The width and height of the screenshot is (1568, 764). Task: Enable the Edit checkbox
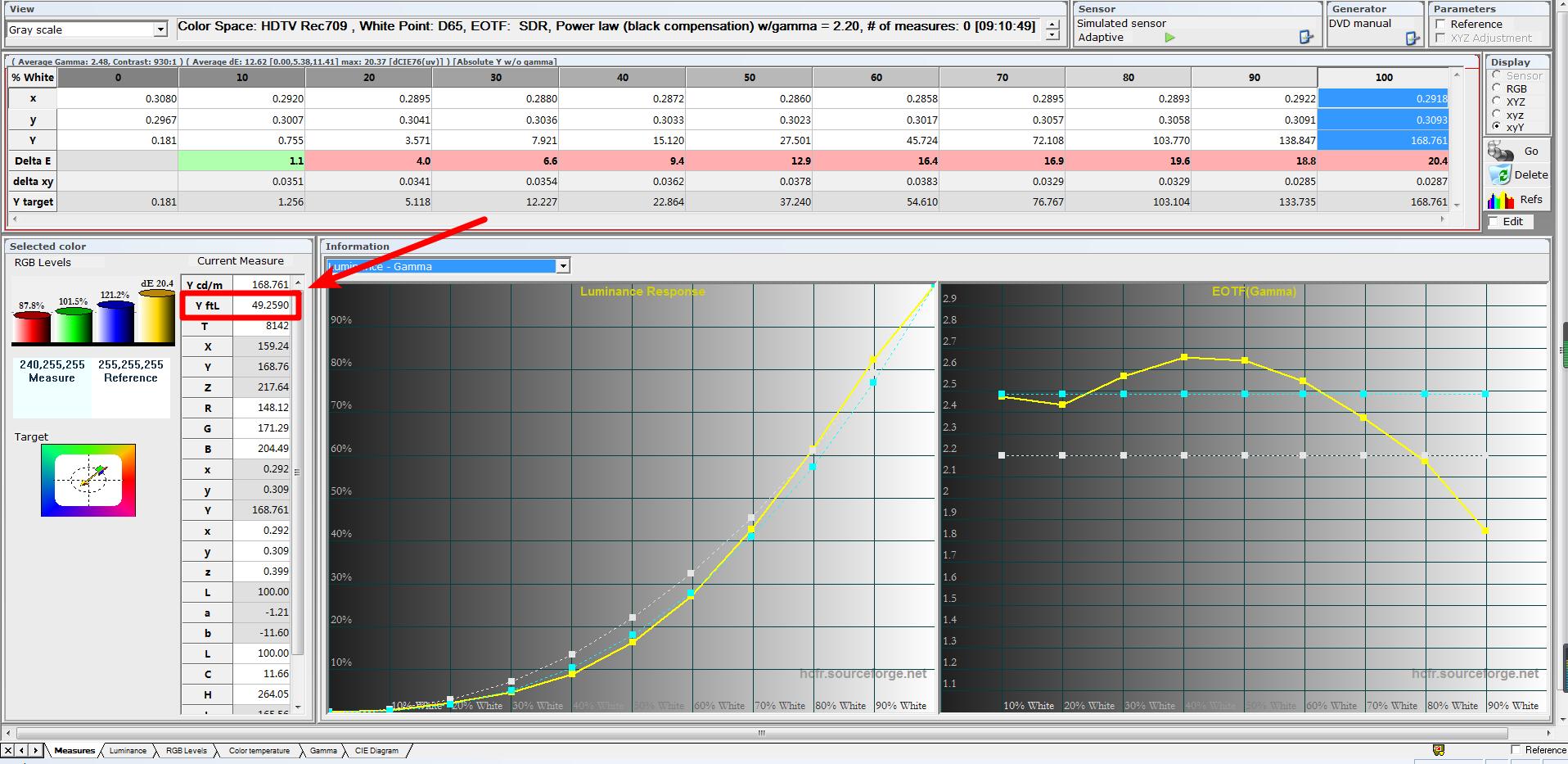pos(1494,221)
